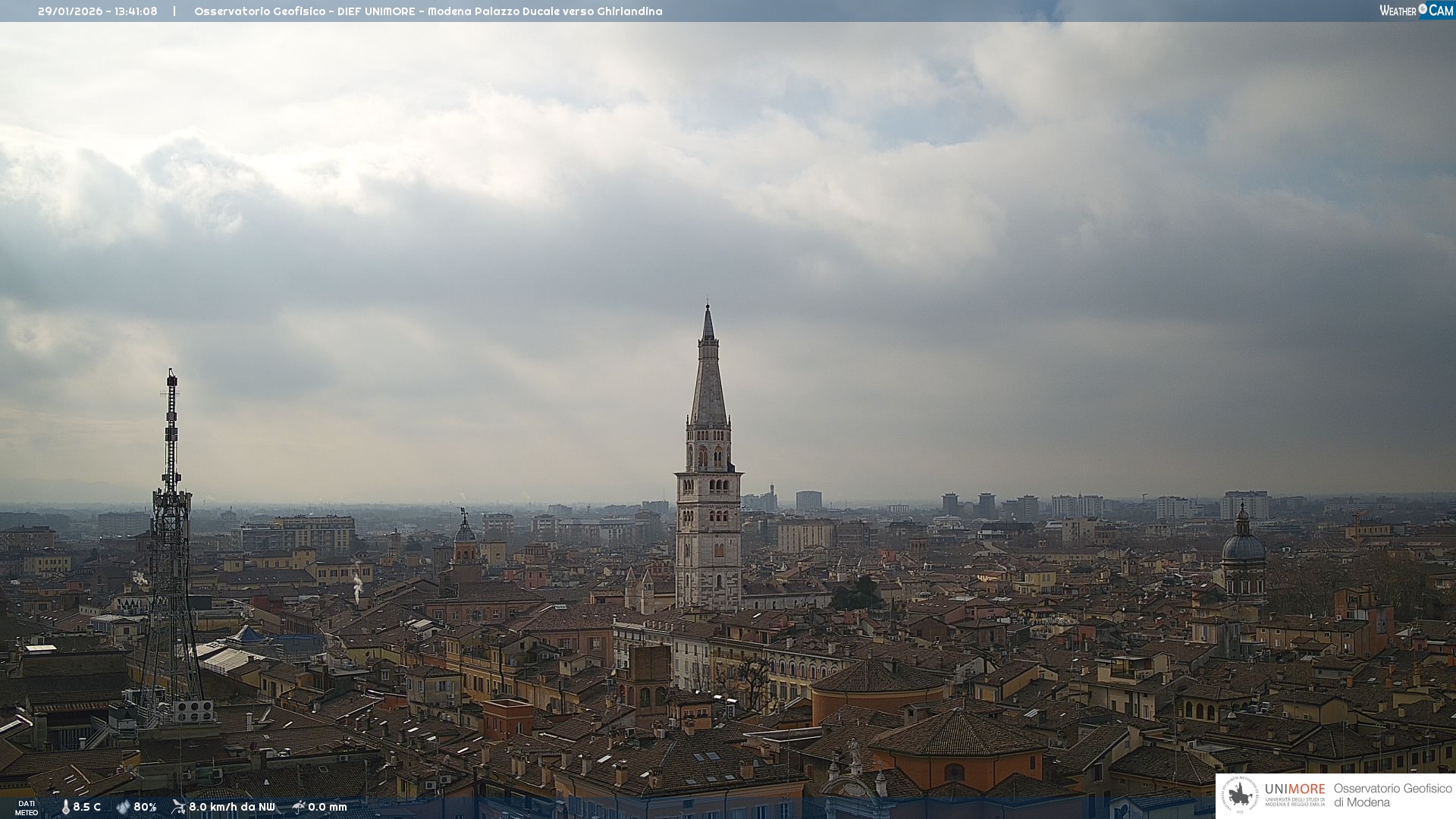Image resolution: width=1456 pixels, height=819 pixels.
Task: Click the Osservatorio Geofisico DIEF UNIMORE title
Action: 428,11
